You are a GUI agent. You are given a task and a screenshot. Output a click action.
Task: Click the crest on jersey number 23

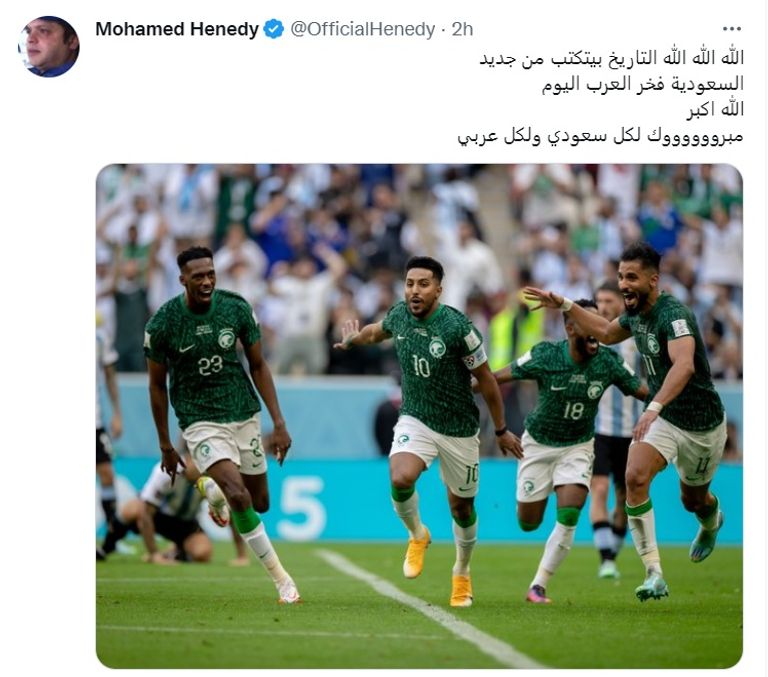coord(226,338)
